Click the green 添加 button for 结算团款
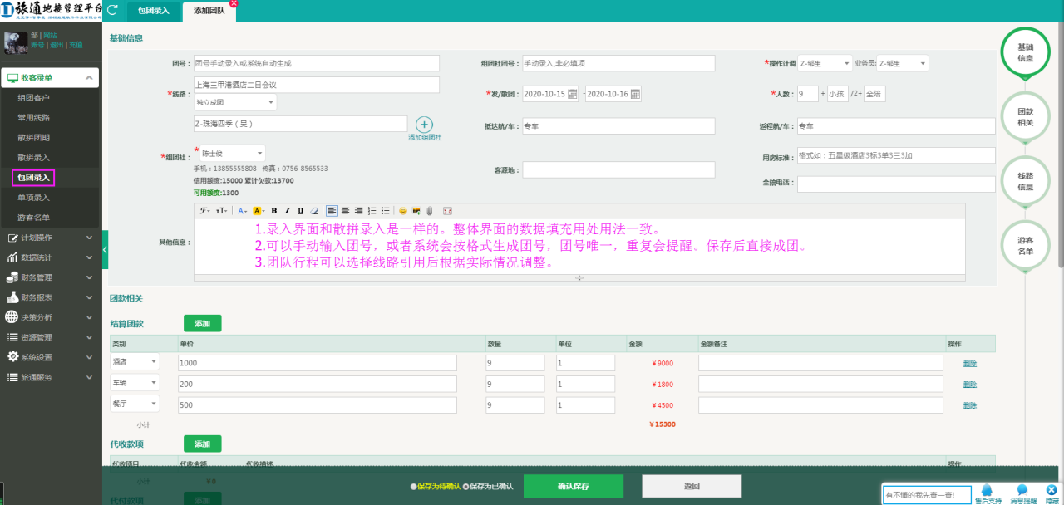 coord(202,324)
